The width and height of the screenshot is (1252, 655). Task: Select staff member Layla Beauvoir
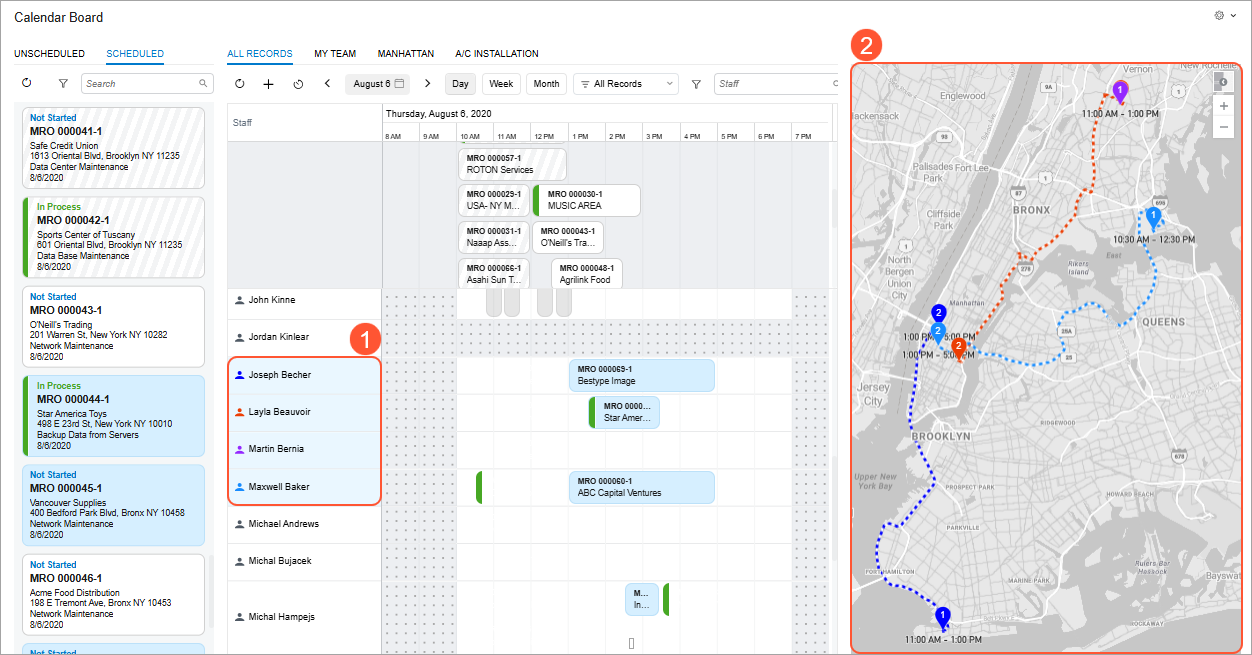(x=279, y=412)
